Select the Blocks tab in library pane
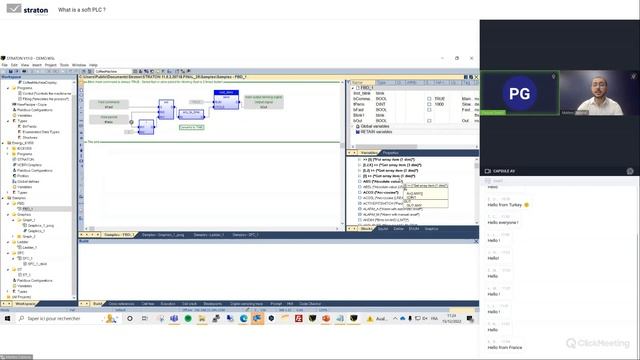 (x=367, y=229)
